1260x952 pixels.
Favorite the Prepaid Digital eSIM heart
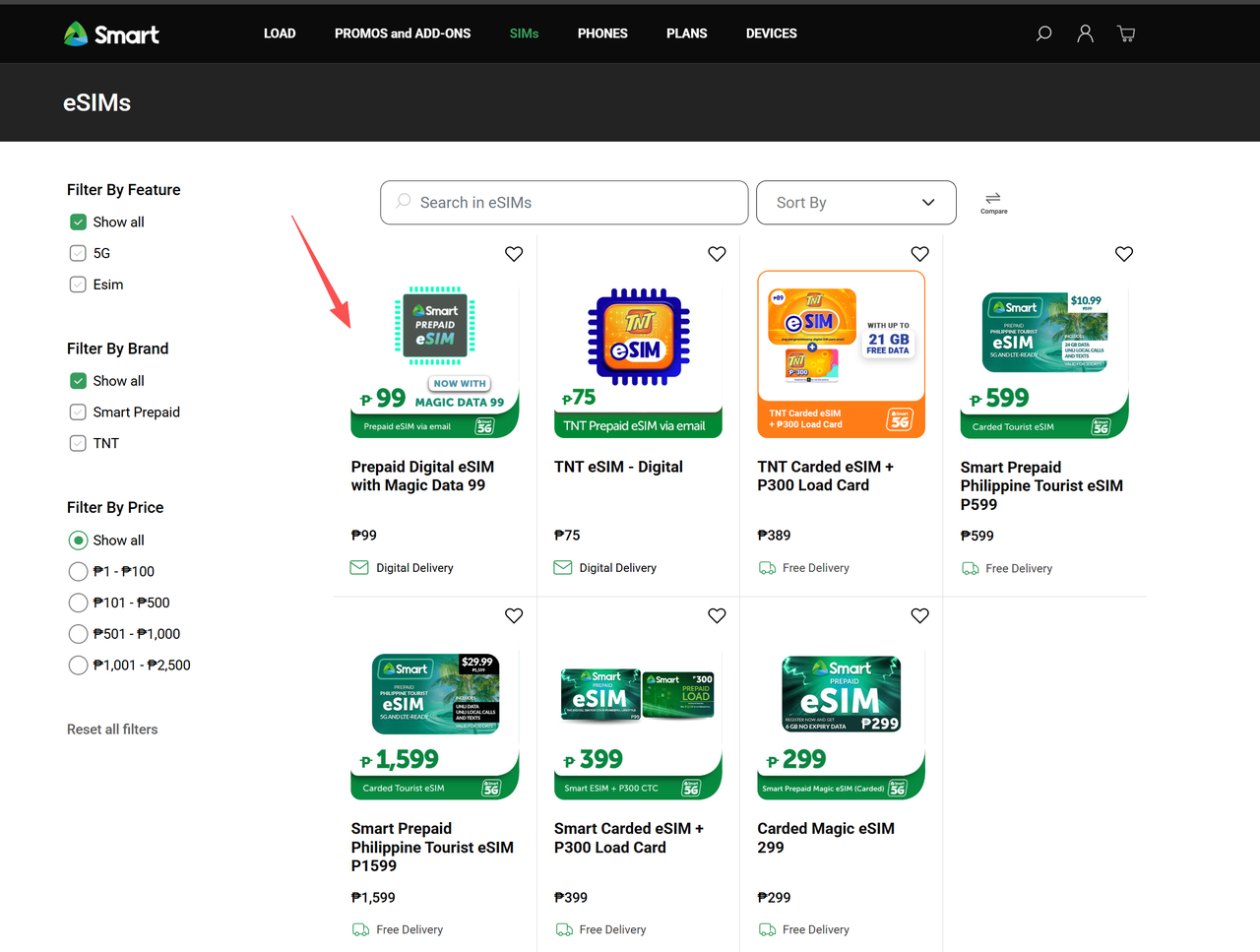pyautogui.click(x=514, y=254)
